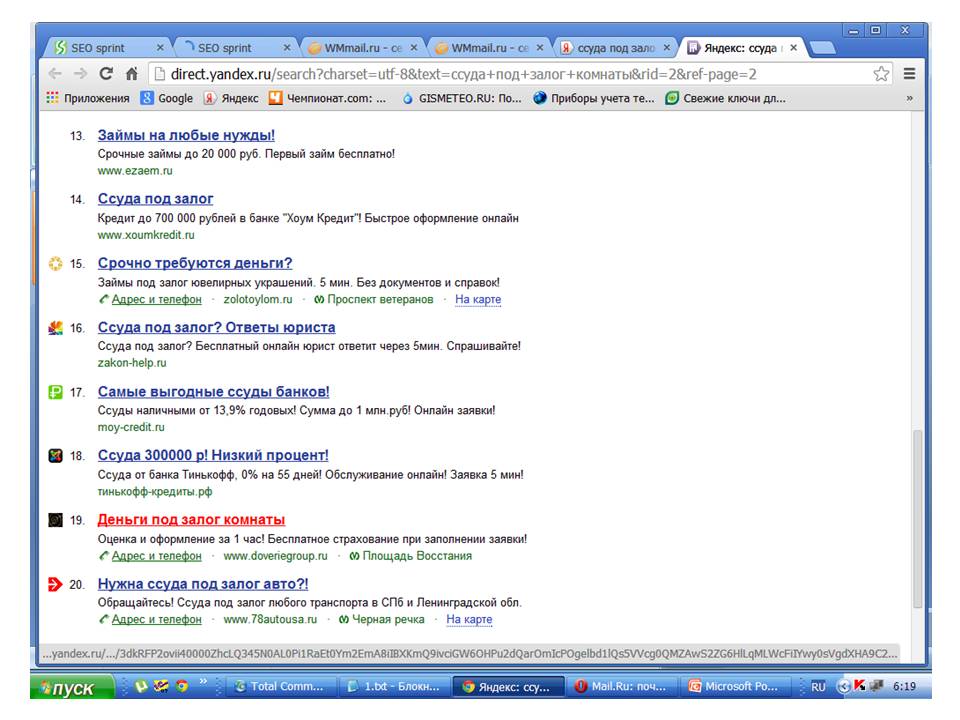Viewport: 960px width, 720px height.
Task: Switch to Mail.Ru taskbar window
Action: coord(622,687)
